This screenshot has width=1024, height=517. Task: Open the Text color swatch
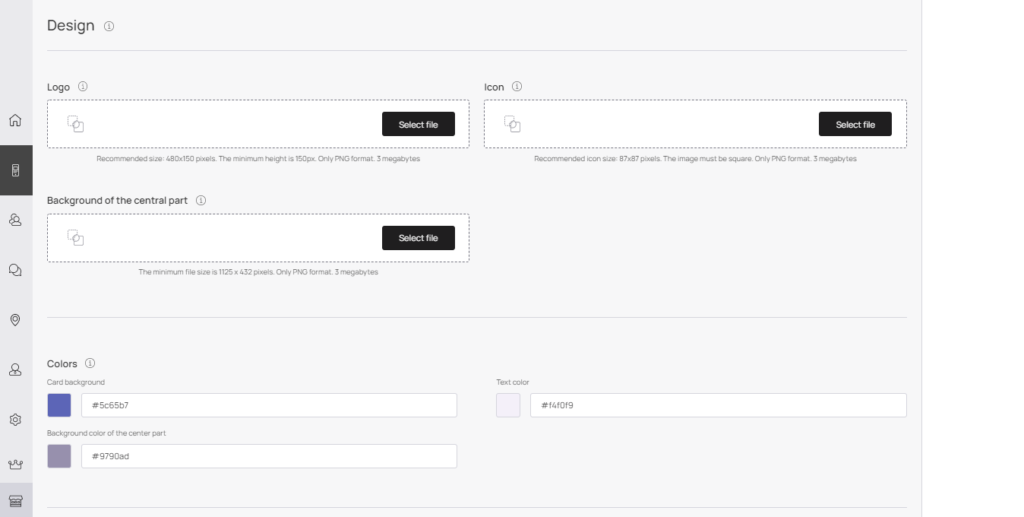tap(508, 405)
